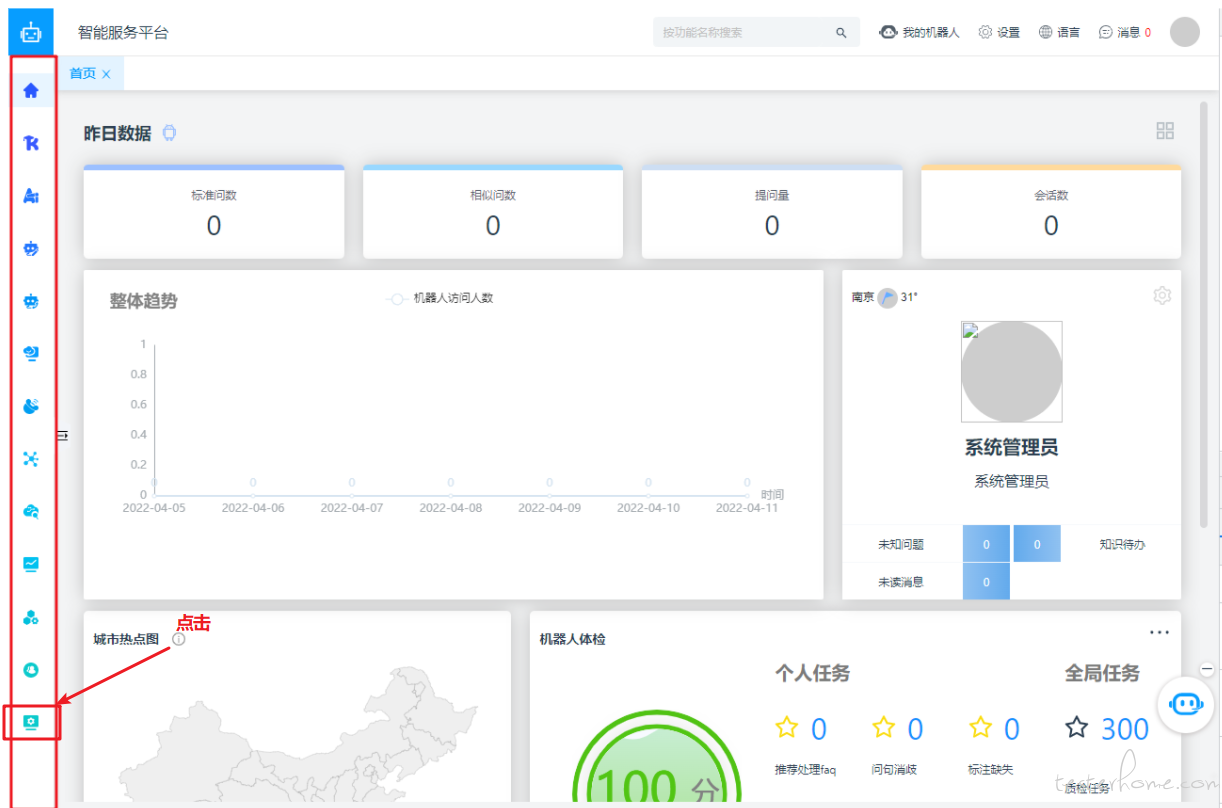Click the icon next to 昨日数据 heading
The width and height of the screenshot is (1222, 808).
pos(169,133)
